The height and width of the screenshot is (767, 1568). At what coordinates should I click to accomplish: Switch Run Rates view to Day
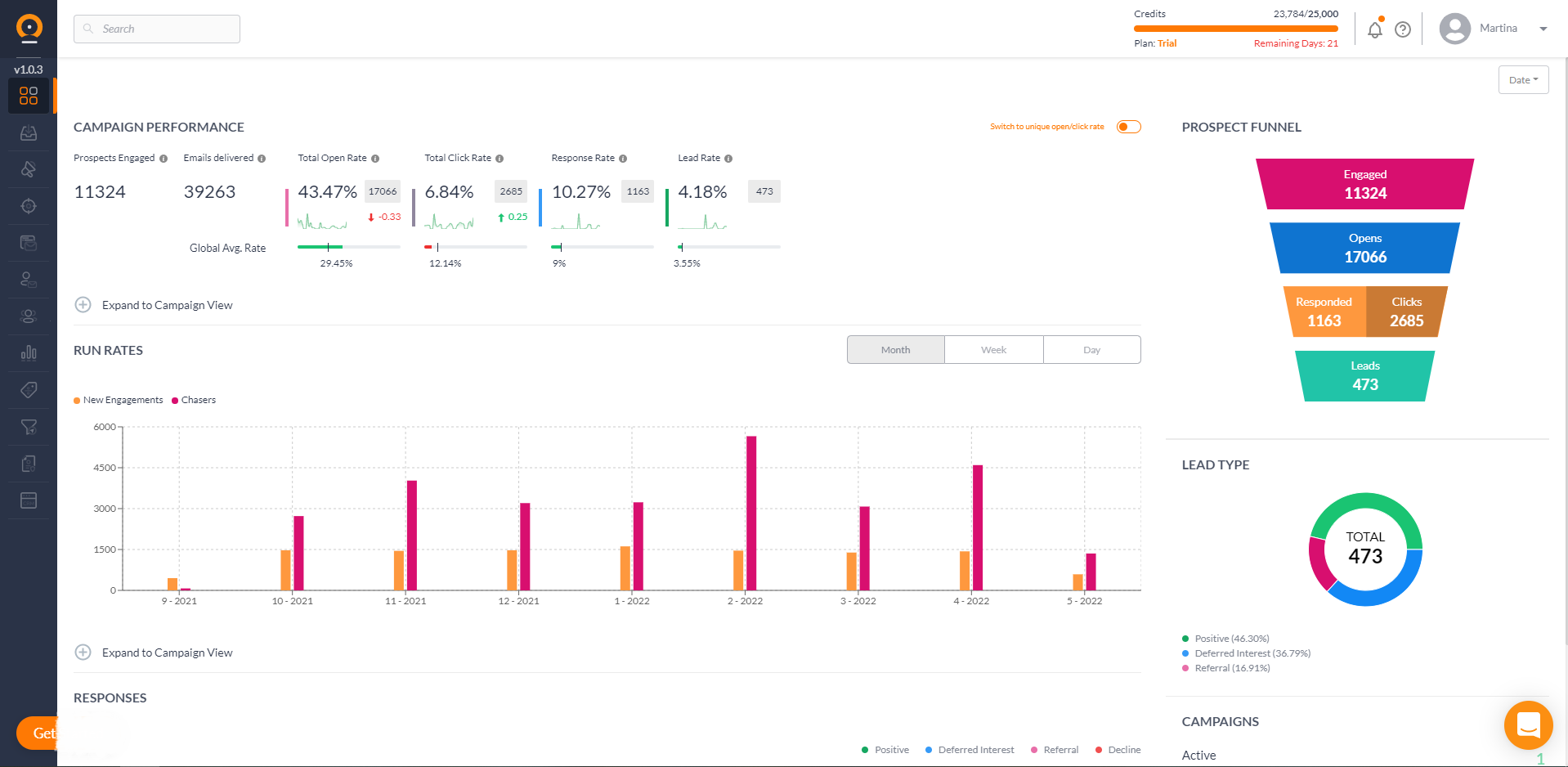point(1091,349)
